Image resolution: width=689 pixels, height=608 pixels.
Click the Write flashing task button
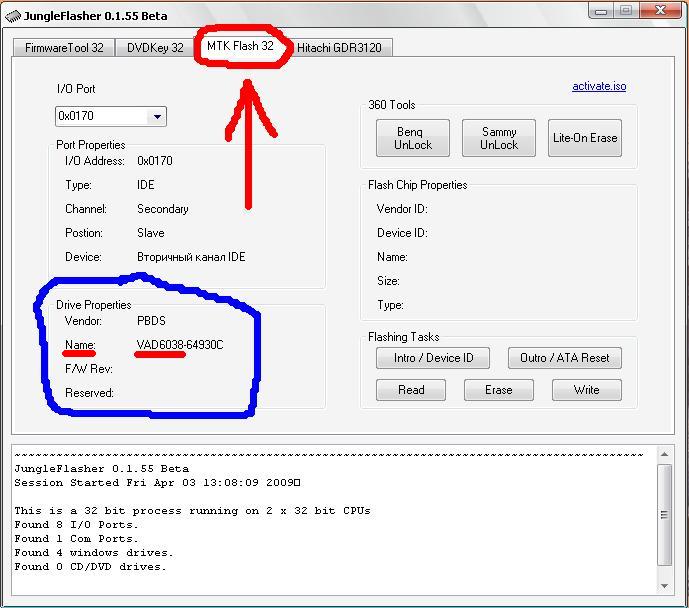[587, 390]
